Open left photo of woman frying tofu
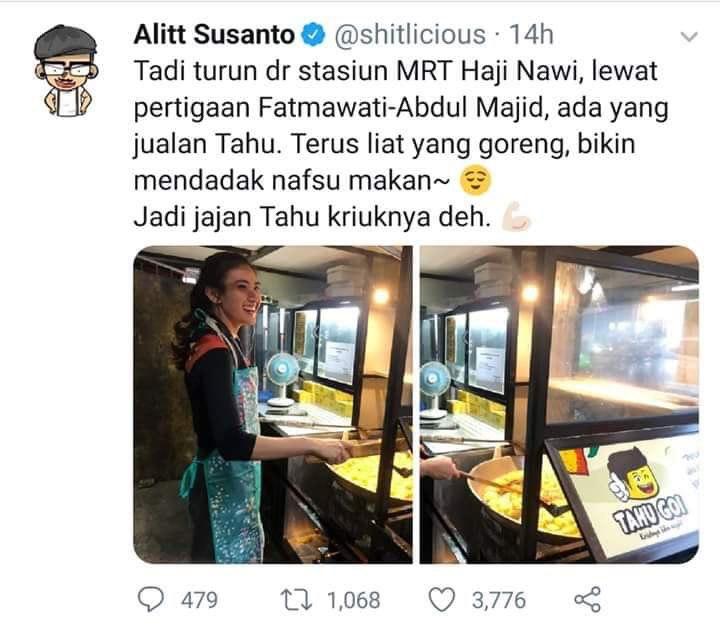The image size is (720, 631). click(273, 405)
